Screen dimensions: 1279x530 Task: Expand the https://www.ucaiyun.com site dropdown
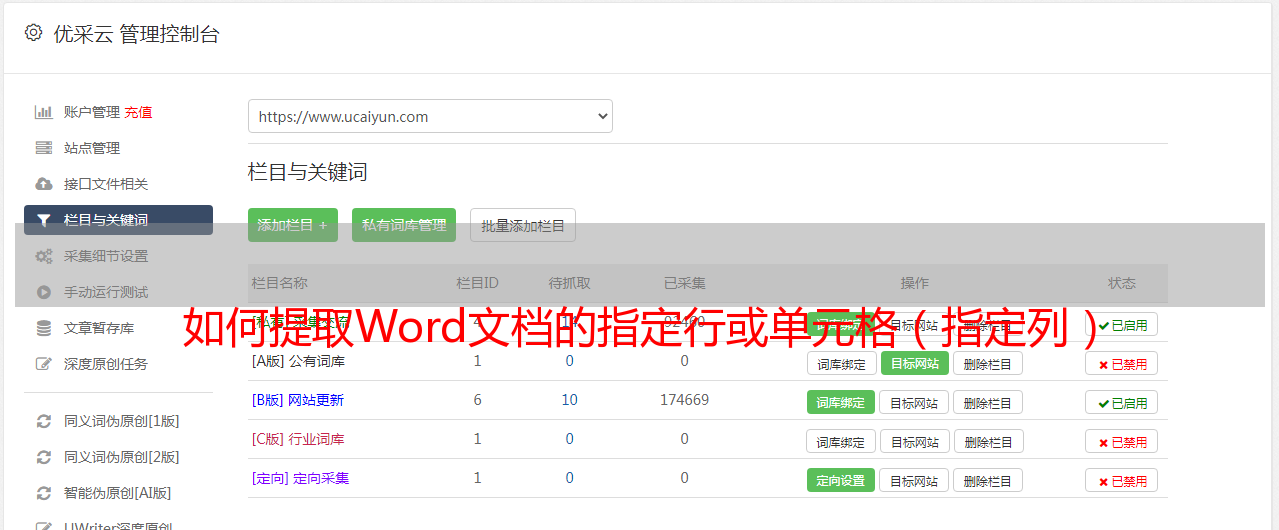(430, 116)
